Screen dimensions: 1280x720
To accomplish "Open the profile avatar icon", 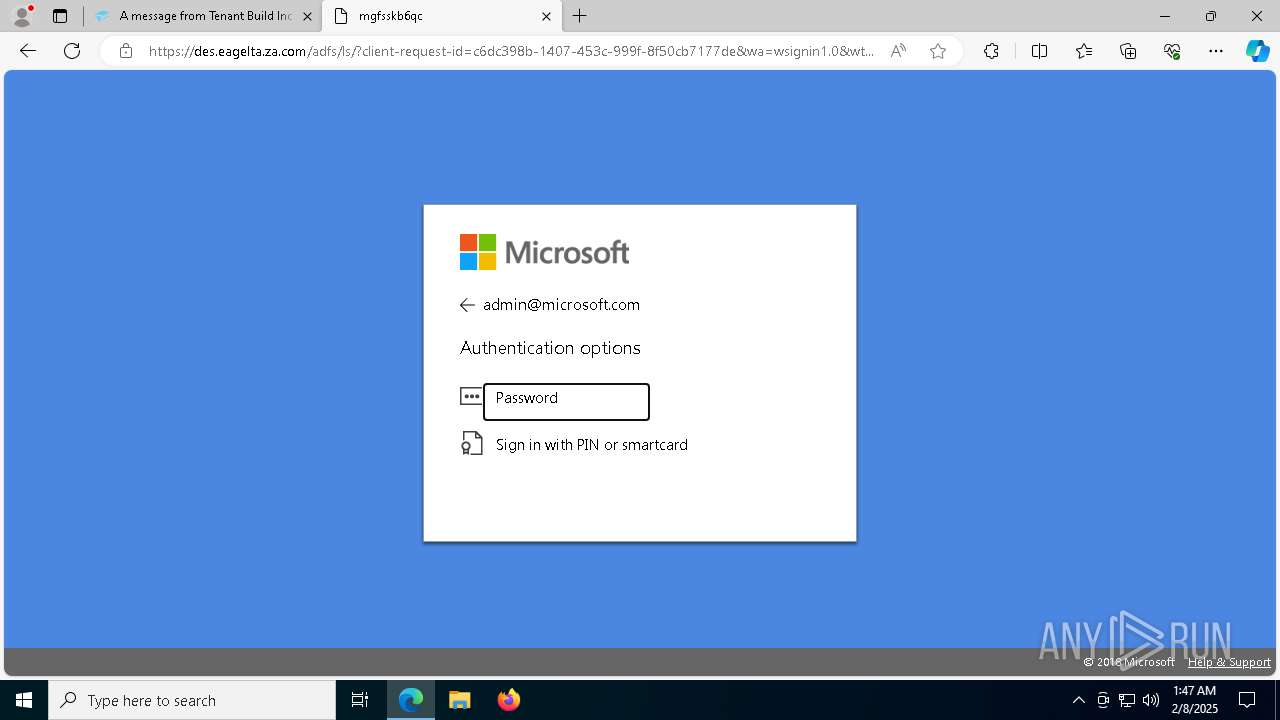I will pyautogui.click(x=22, y=16).
